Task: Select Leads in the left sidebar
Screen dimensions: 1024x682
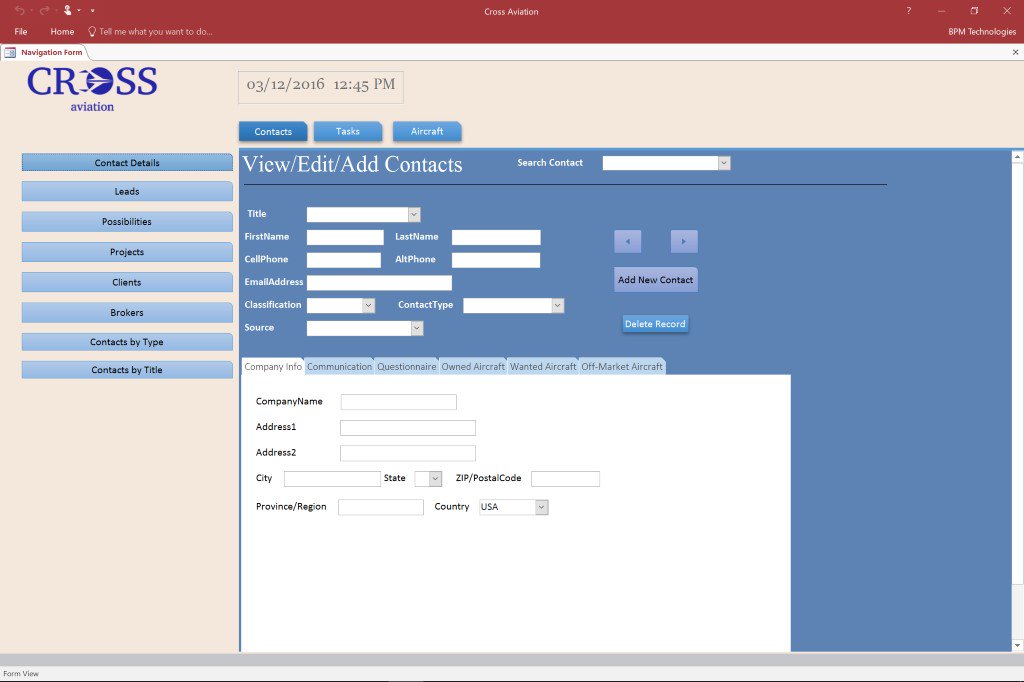Action: (x=127, y=191)
